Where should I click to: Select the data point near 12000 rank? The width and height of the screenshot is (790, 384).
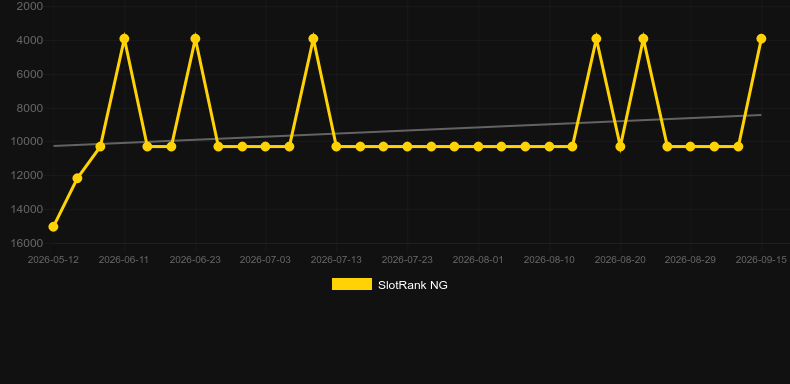coord(77,178)
